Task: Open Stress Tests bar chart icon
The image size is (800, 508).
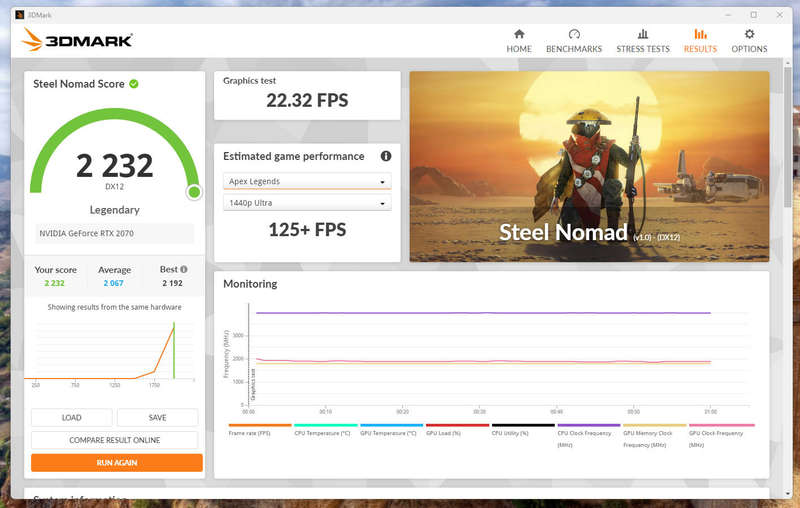Action: [x=643, y=34]
